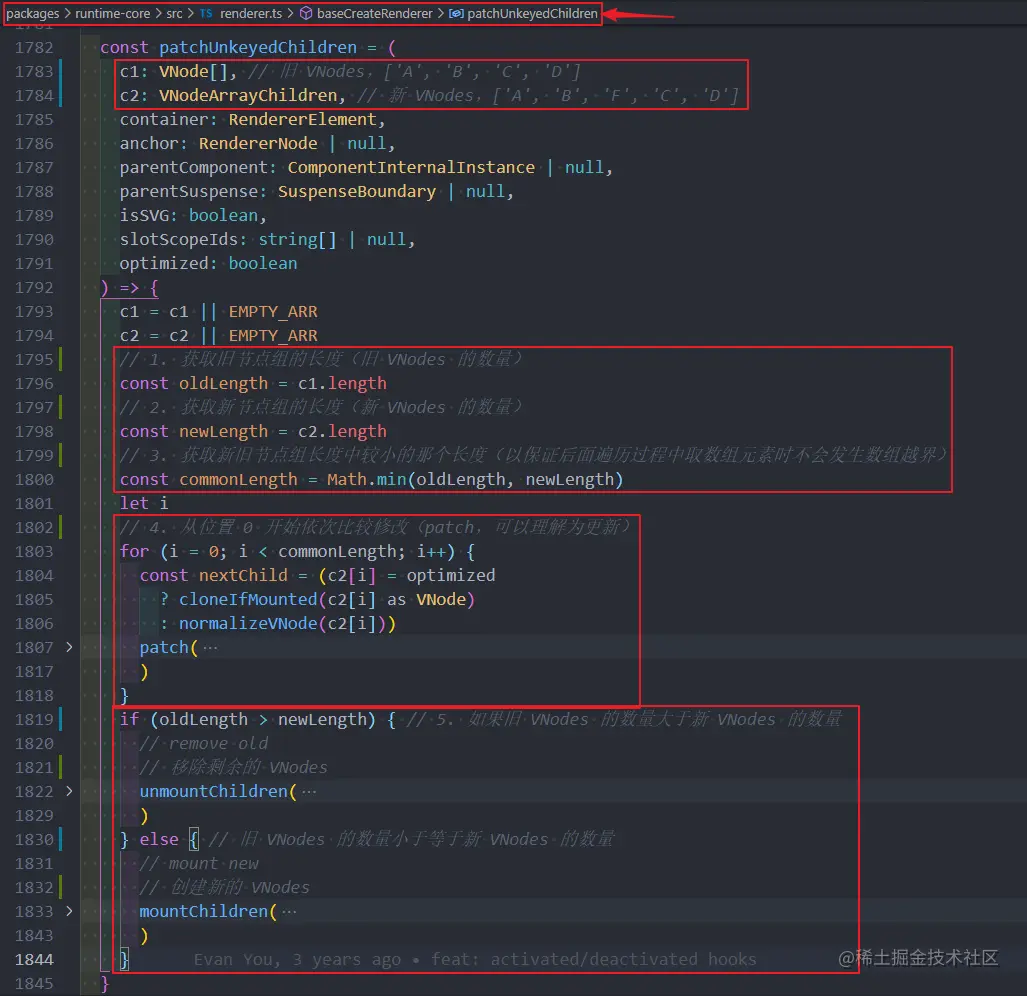Click the git blame 'Evan You, 3 years ago' annotation
Screen dimensions: 1027x996
297,960
